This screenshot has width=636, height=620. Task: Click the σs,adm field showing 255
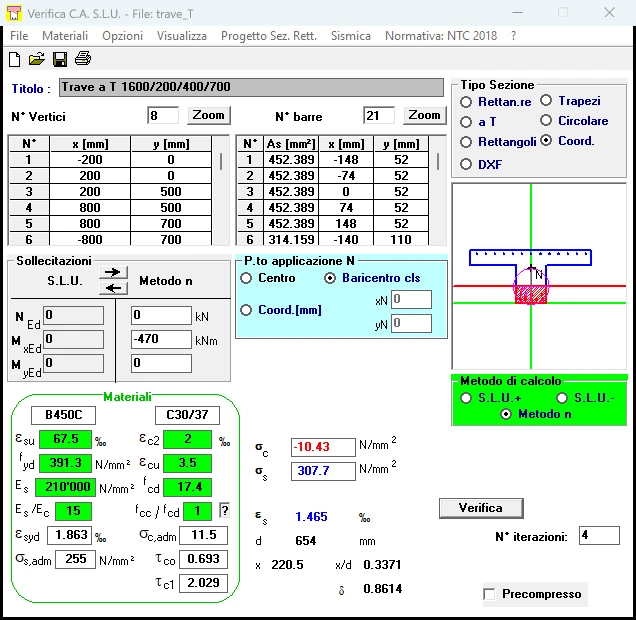tap(75, 559)
